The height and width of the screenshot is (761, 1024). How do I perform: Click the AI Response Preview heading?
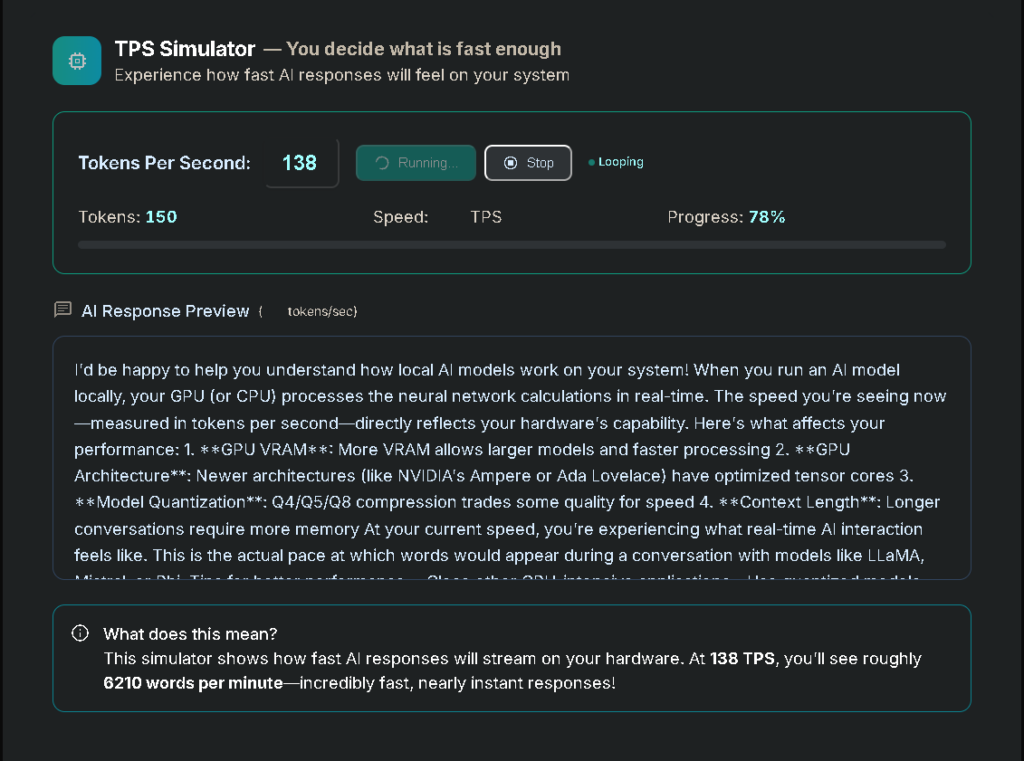pos(165,311)
